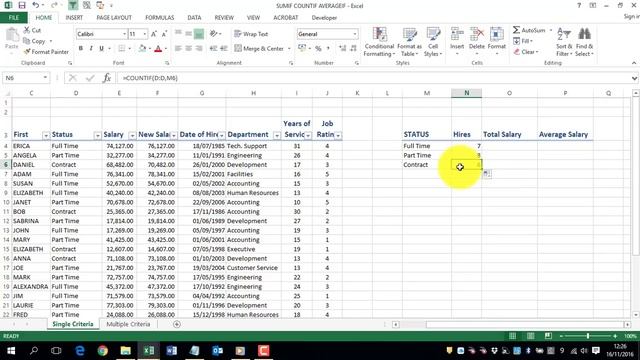Activate the Format Painter brush
This screenshot has width=640, height=360.
click(46, 52)
